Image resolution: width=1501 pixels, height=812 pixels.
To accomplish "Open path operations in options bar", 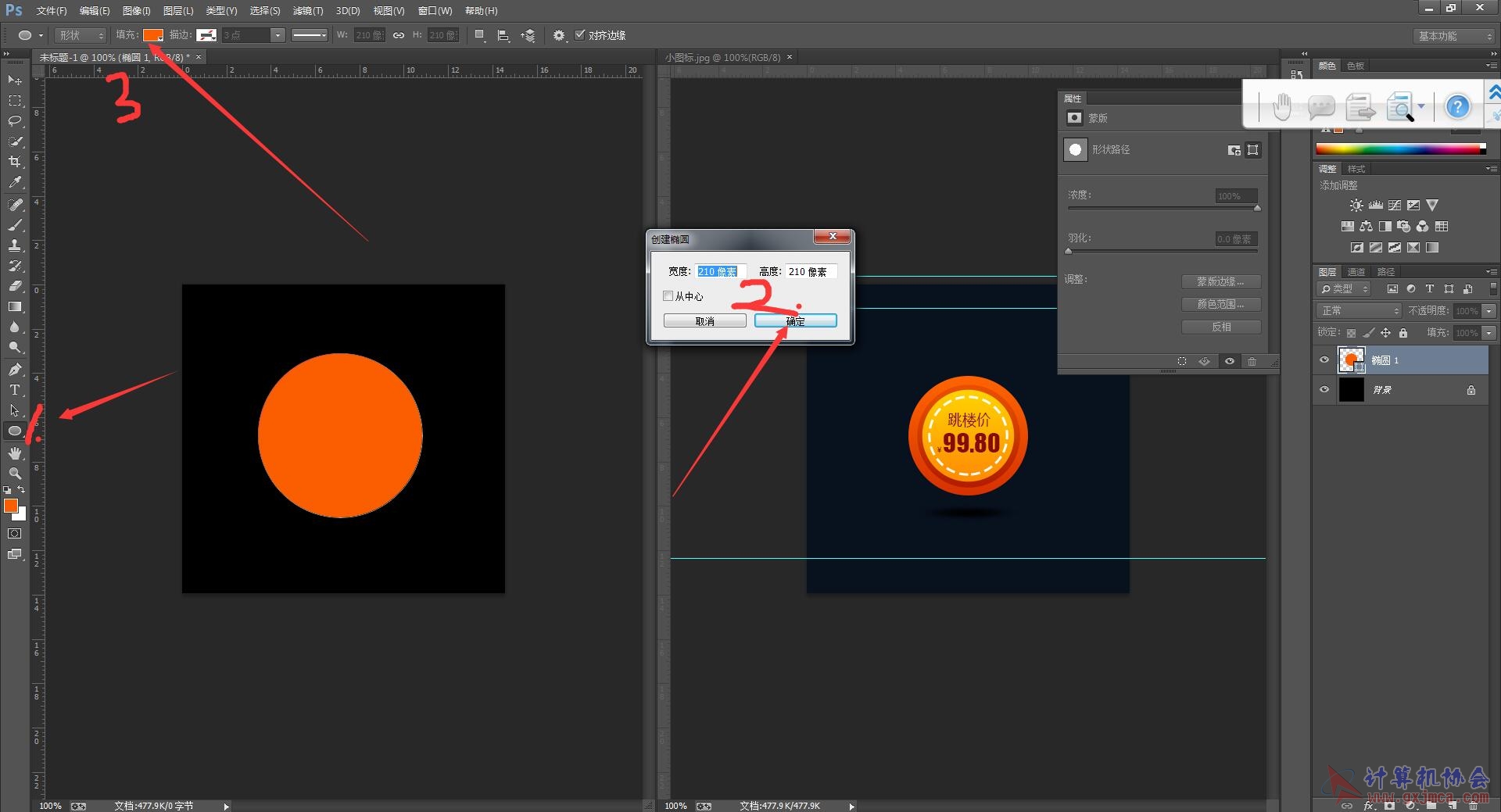I will click(x=480, y=35).
